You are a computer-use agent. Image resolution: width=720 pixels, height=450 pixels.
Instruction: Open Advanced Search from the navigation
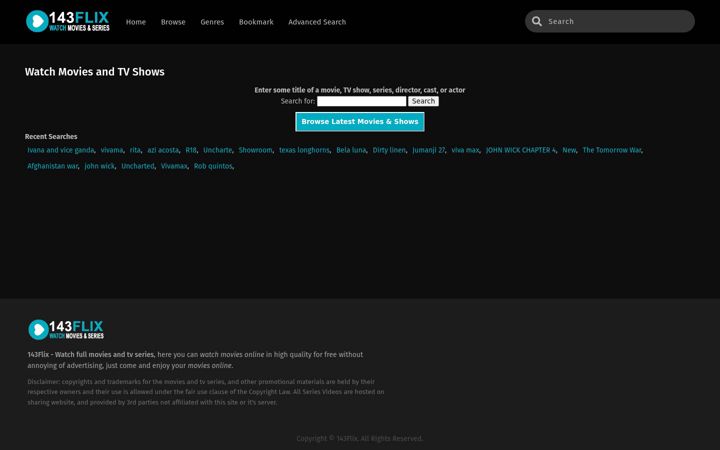coord(317,22)
